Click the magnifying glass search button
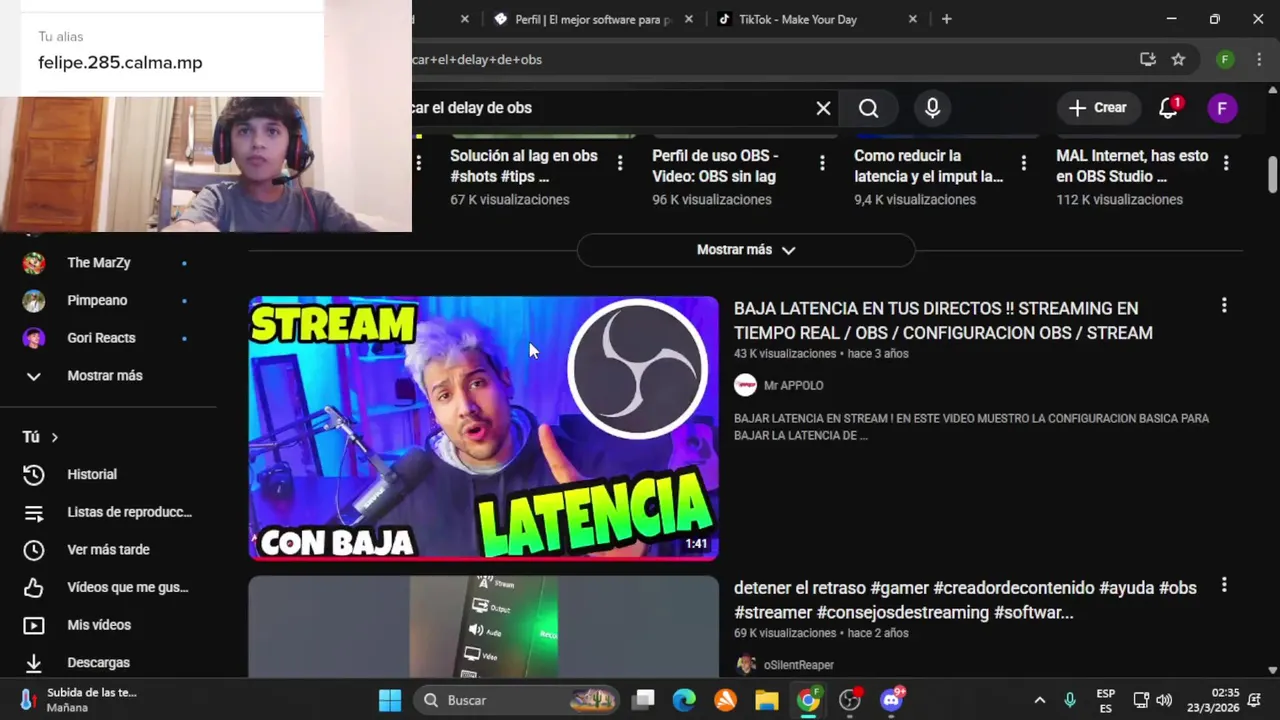 tap(868, 108)
